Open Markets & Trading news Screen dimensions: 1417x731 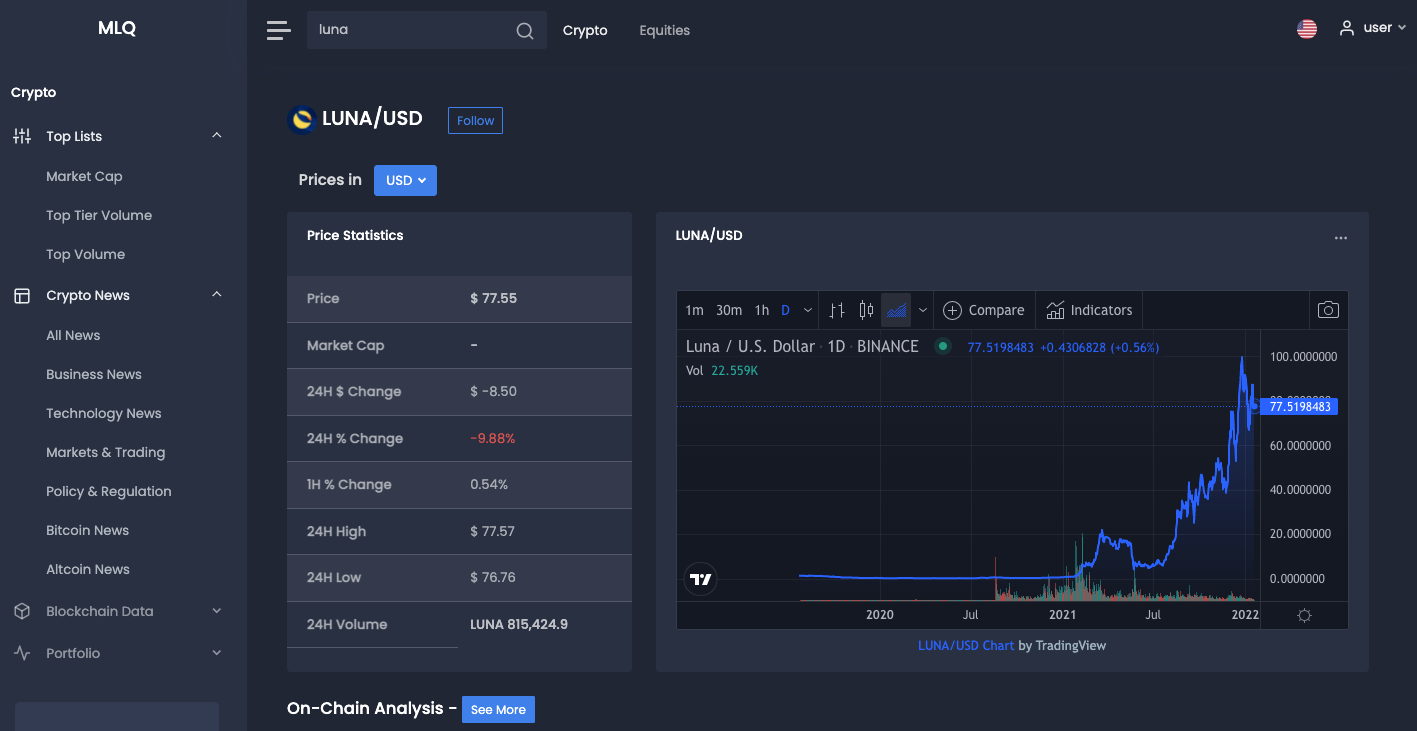[x=105, y=452]
